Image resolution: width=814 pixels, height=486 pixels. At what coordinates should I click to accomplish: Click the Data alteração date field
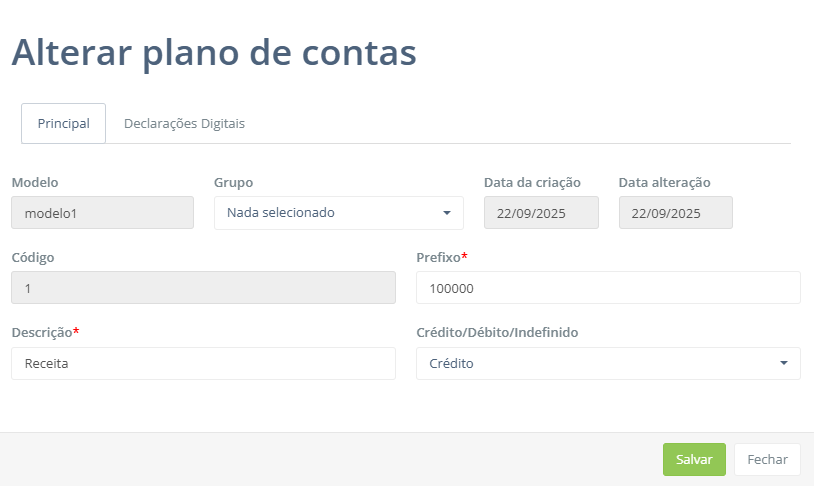(675, 213)
